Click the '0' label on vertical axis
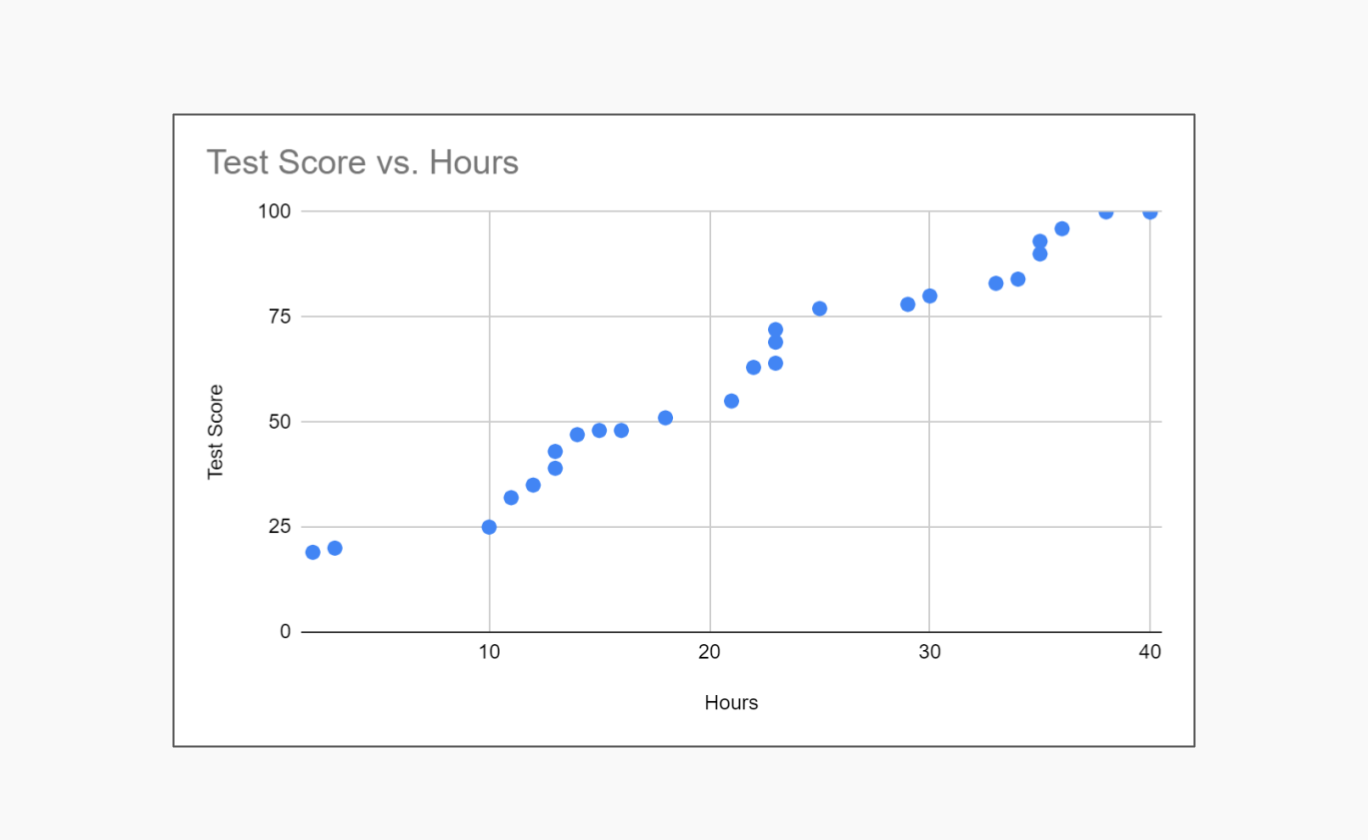Viewport: 1368px width, 840px height. 285,632
